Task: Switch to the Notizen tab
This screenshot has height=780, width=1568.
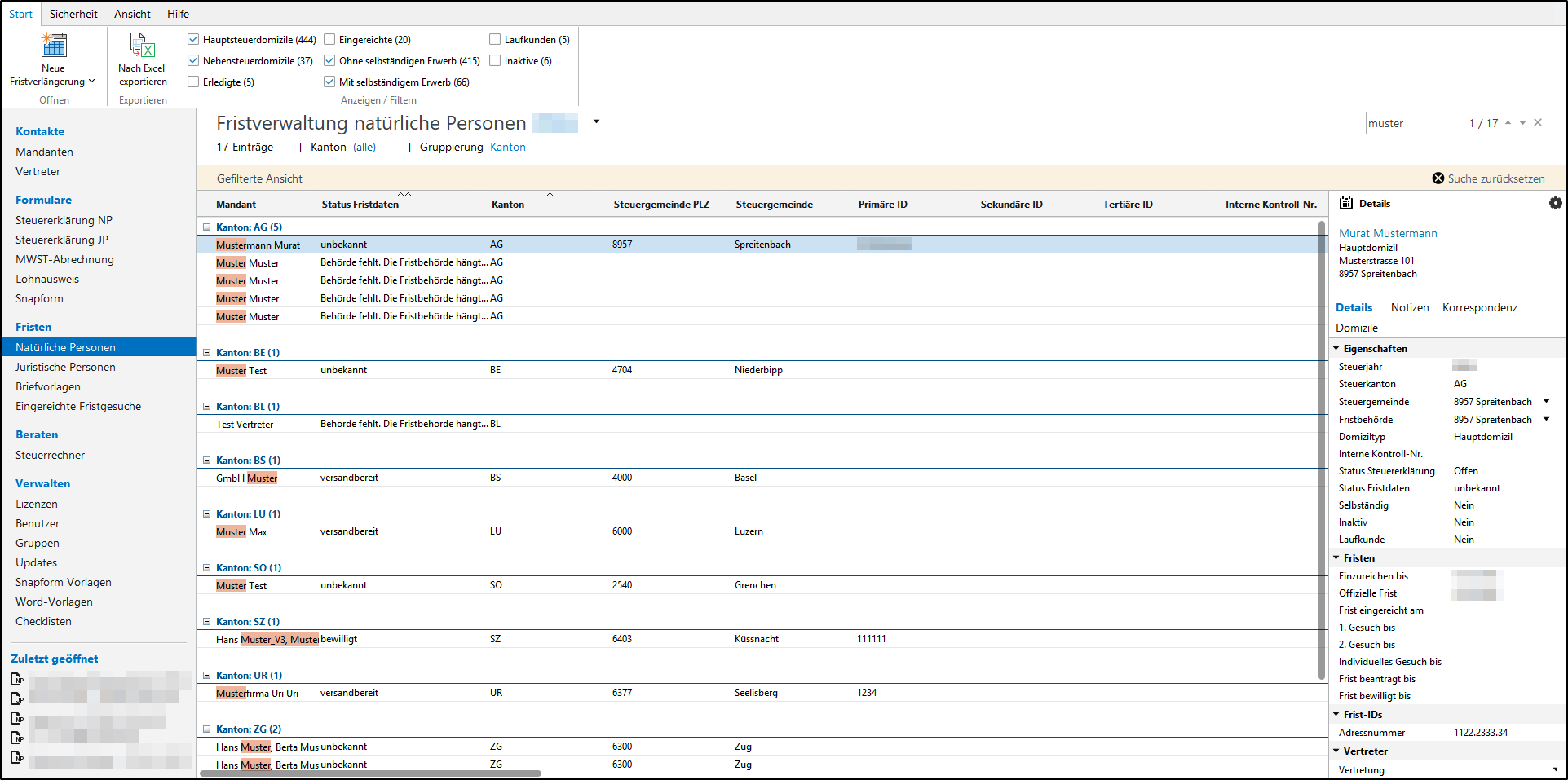Action: [1409, 307]
